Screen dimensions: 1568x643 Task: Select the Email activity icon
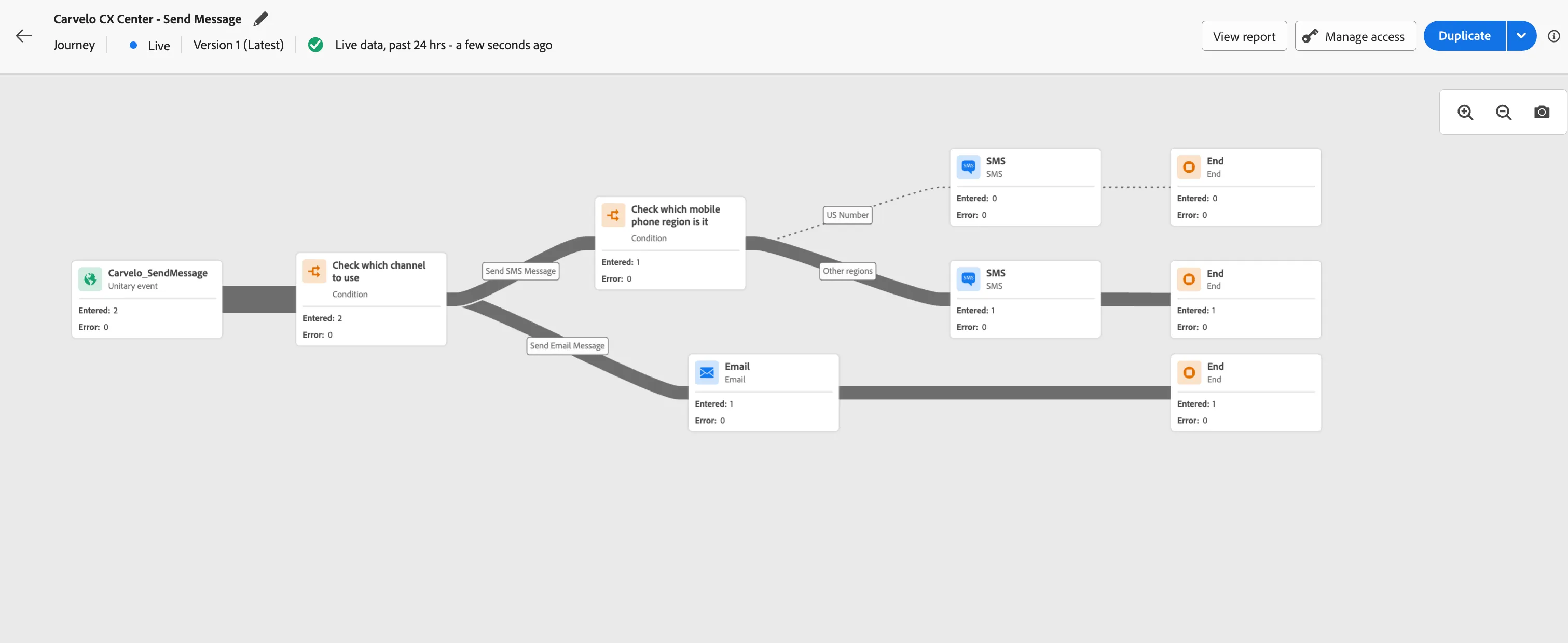click(x=707, y=372)
